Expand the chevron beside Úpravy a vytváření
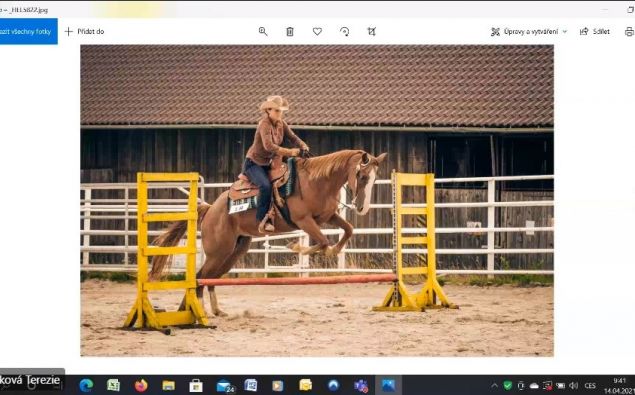635x395 pixels. click(565, 32)
